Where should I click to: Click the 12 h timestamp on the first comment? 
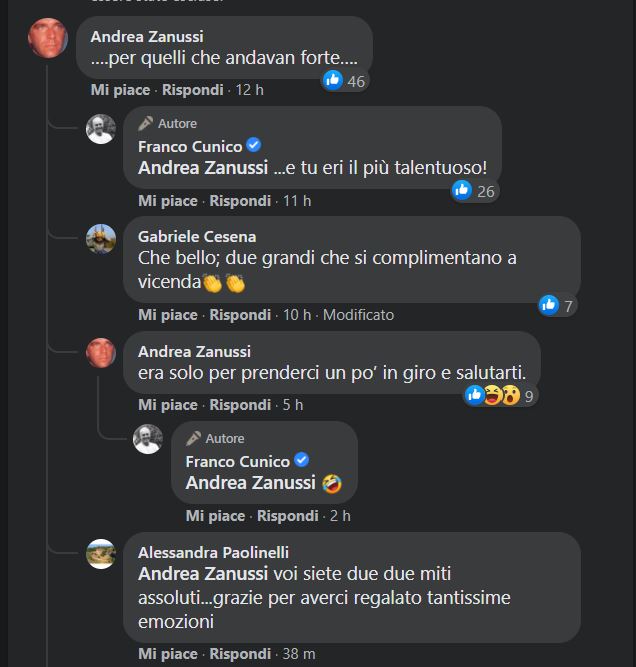(x=250, y=90)
